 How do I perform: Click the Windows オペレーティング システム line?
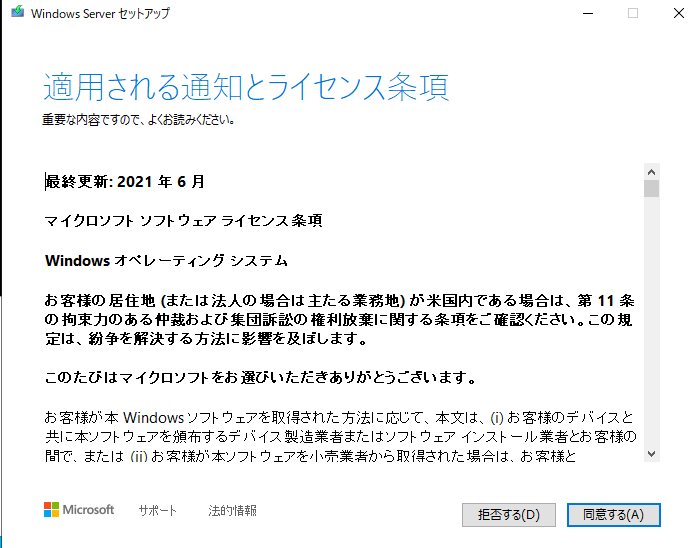[x=166, y=260]
